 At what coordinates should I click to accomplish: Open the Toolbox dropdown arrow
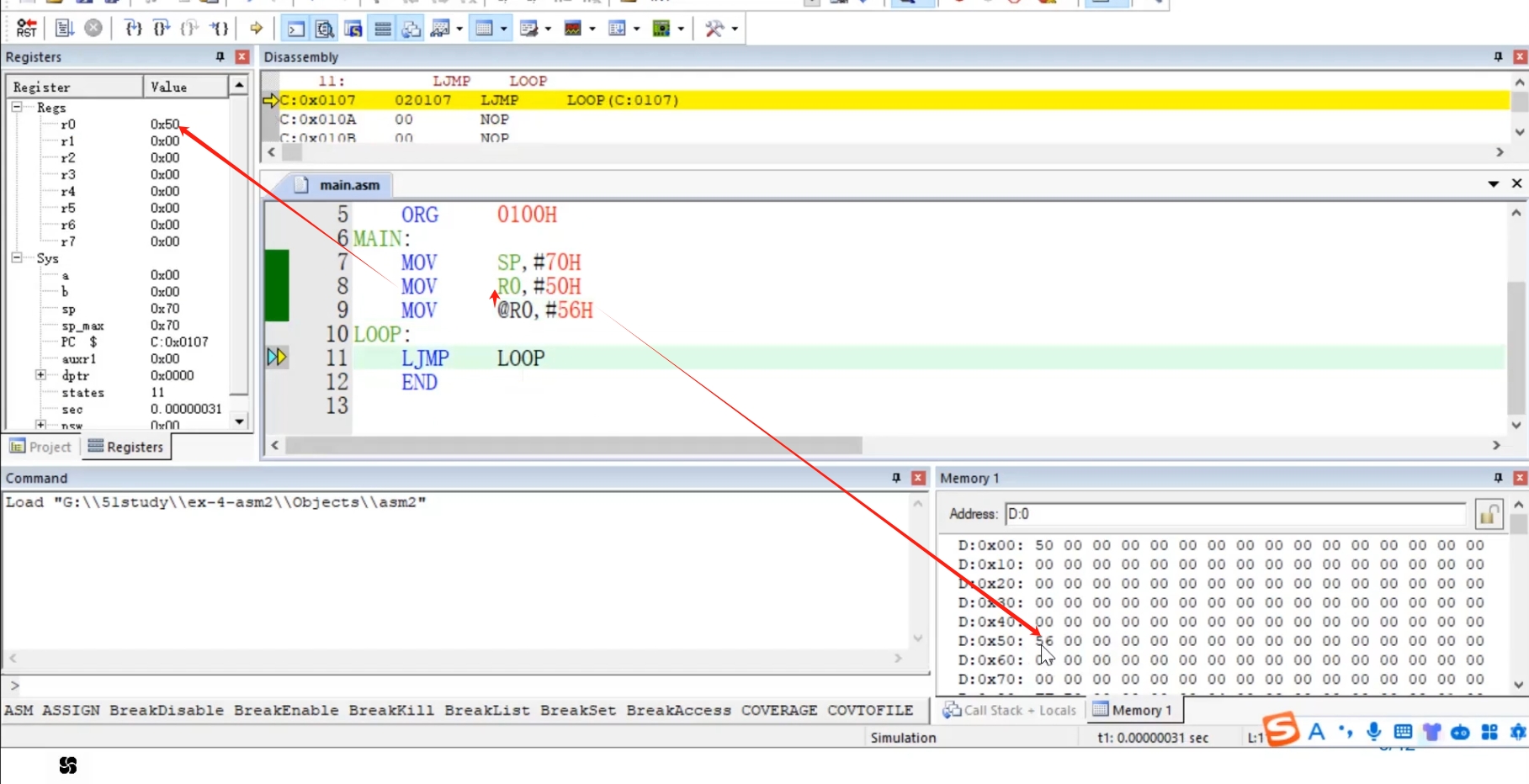tap(735, 29)
